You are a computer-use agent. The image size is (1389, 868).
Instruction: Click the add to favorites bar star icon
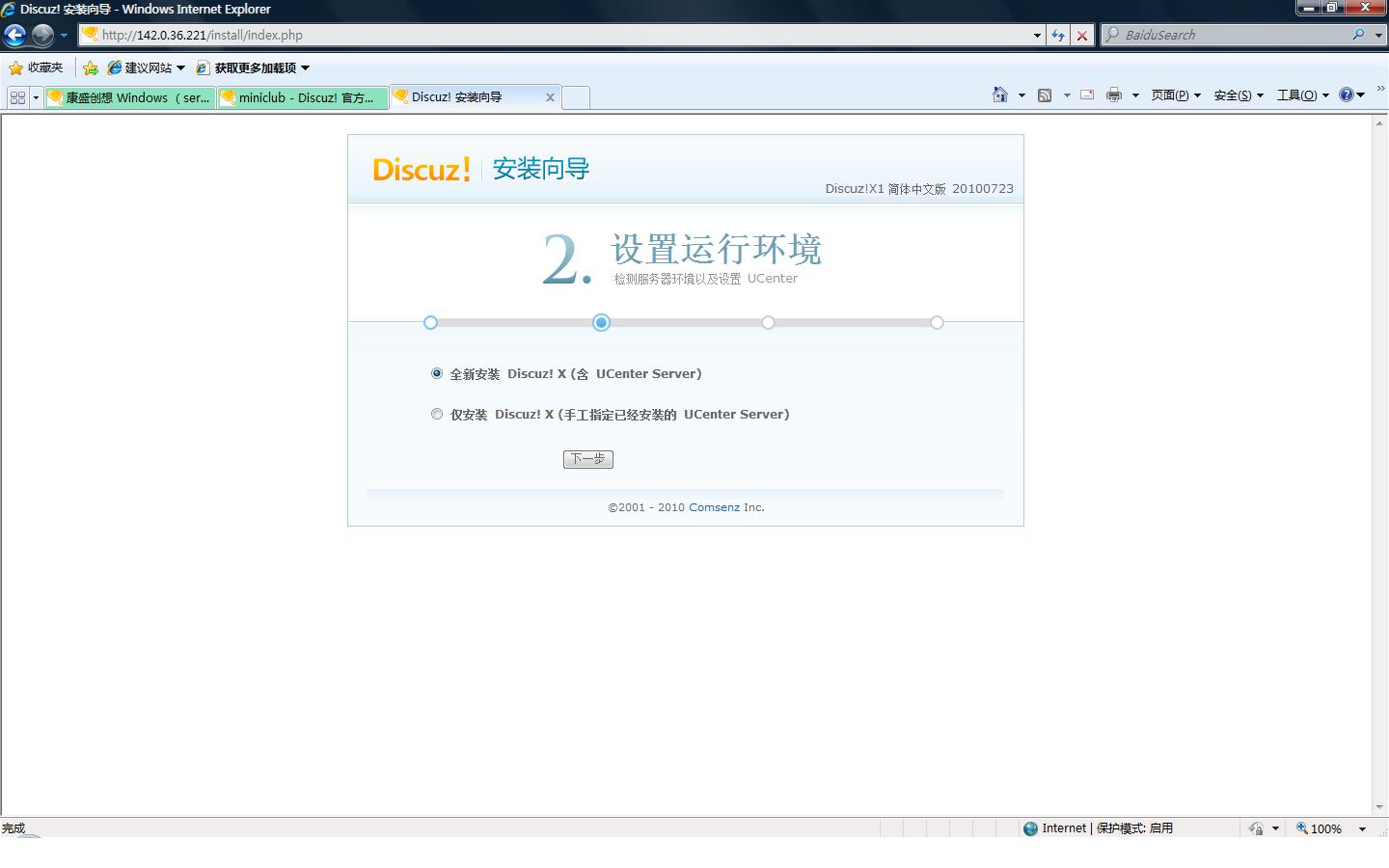90,68
